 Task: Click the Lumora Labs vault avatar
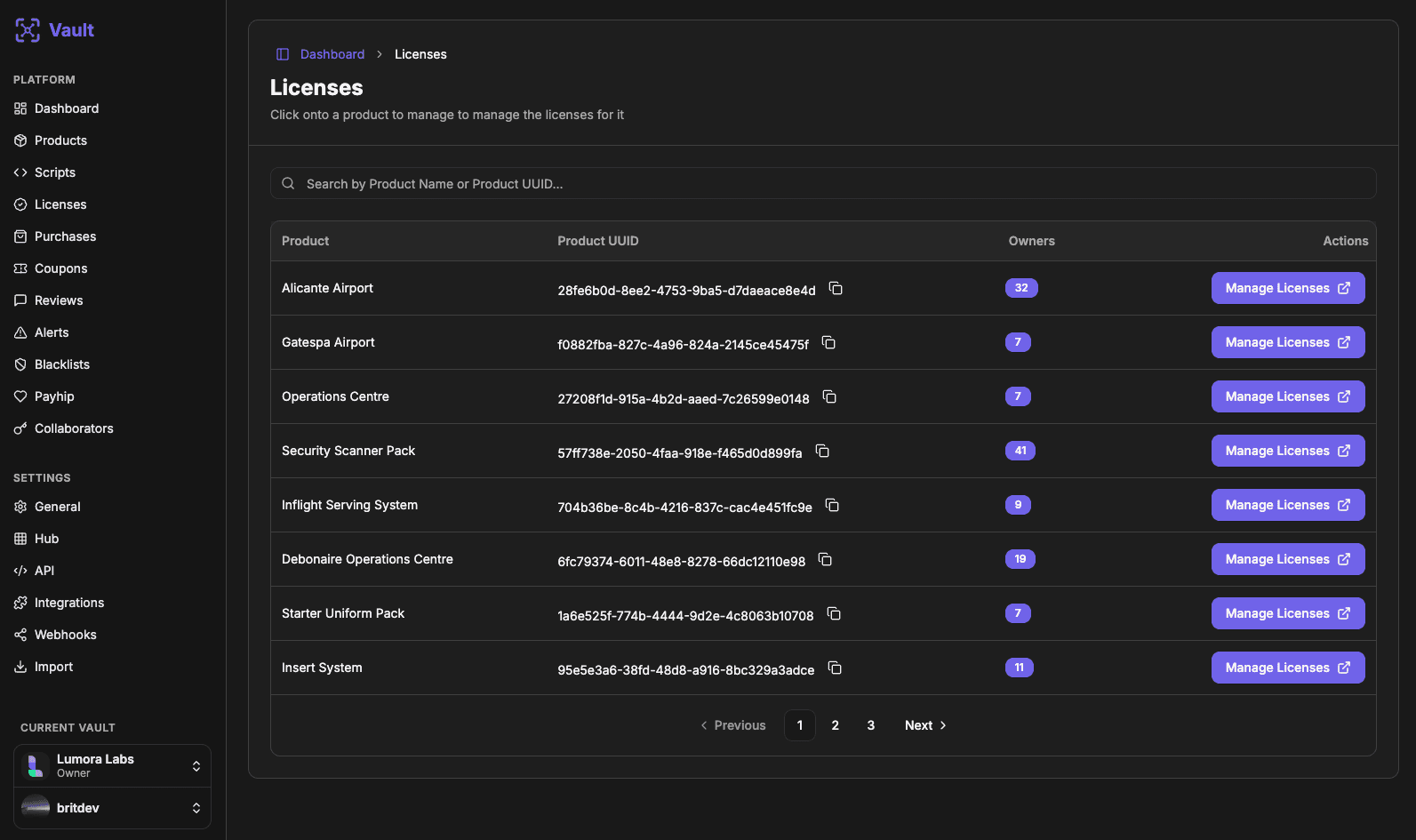(36, 765)
